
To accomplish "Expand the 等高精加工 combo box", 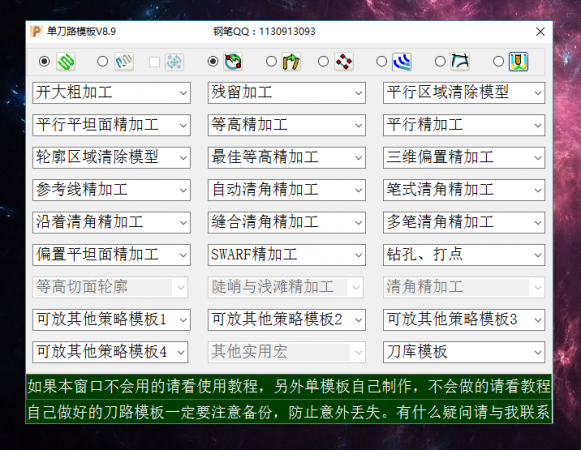I will (286, 125).
